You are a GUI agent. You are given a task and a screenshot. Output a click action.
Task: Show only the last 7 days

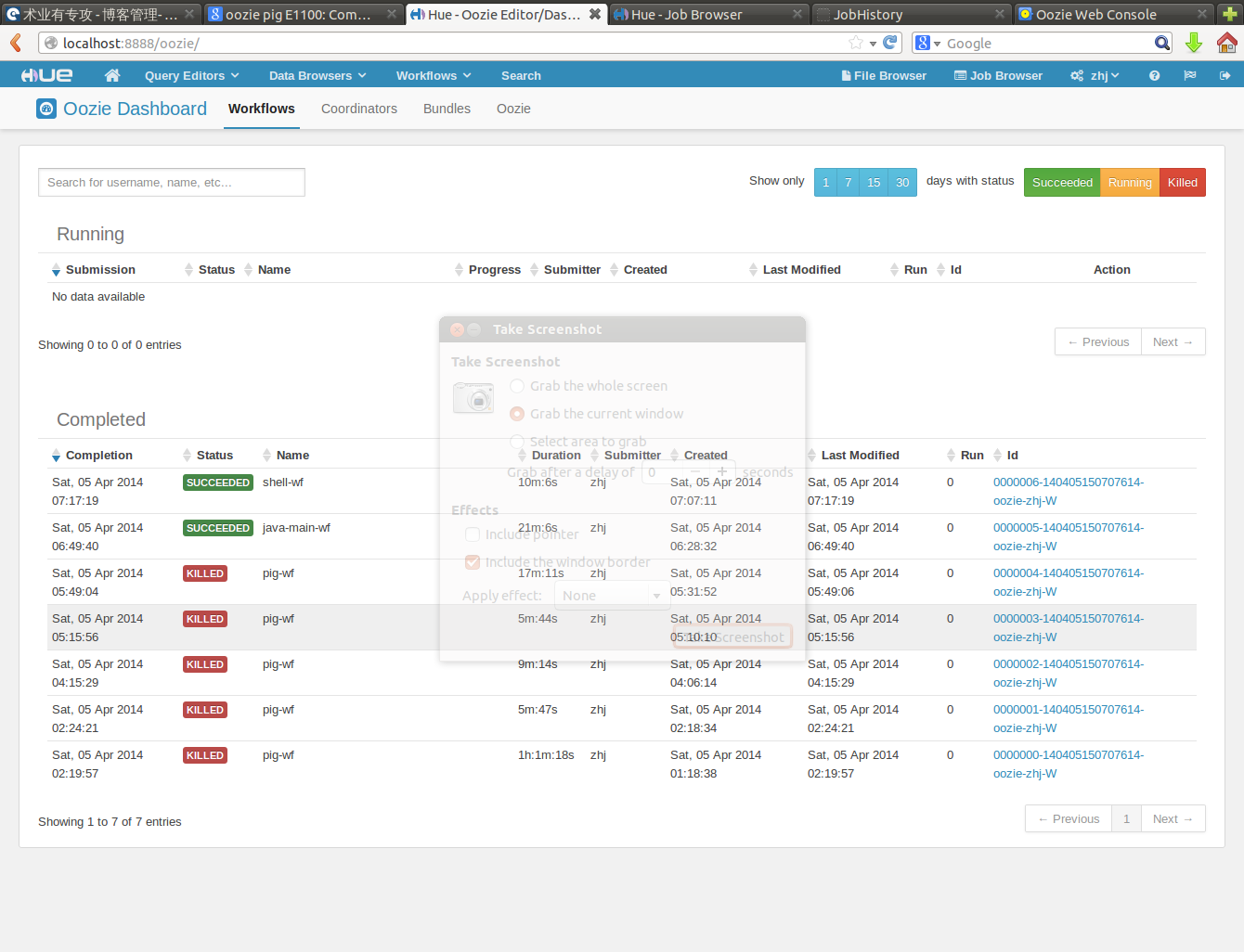coord(849,183)
